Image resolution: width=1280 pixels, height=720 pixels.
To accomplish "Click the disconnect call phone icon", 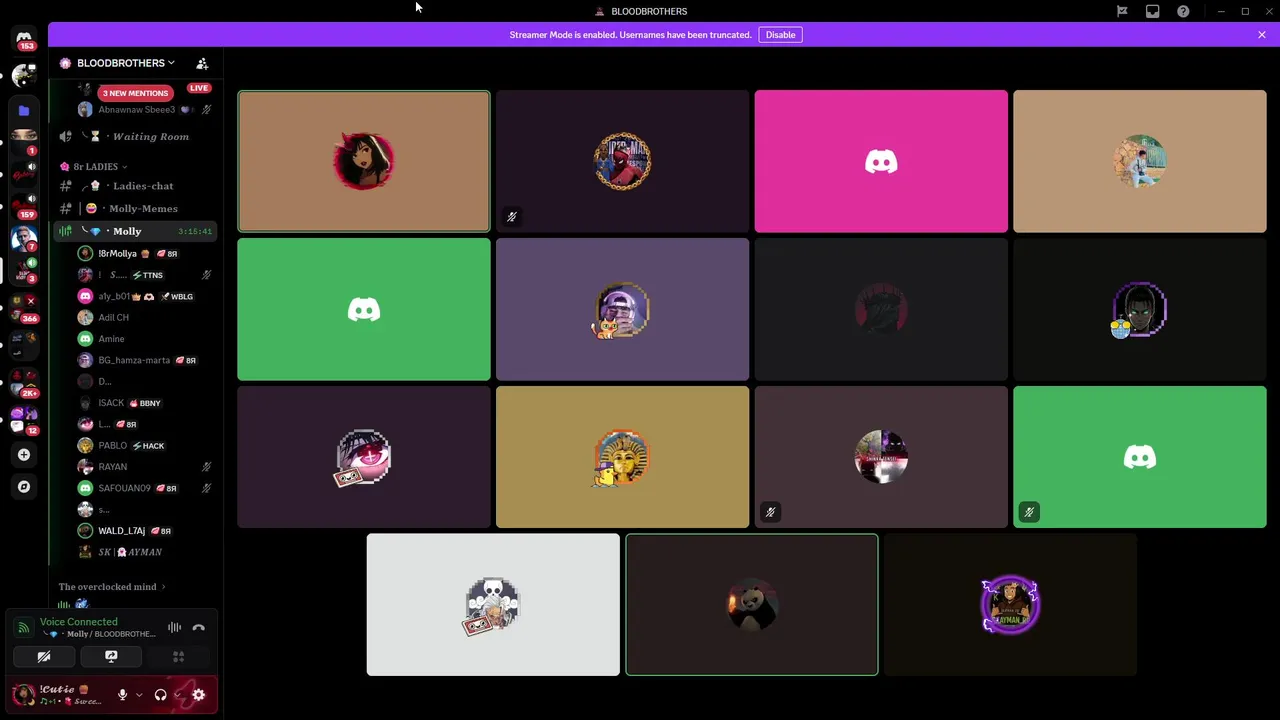I will pos(198,628).
